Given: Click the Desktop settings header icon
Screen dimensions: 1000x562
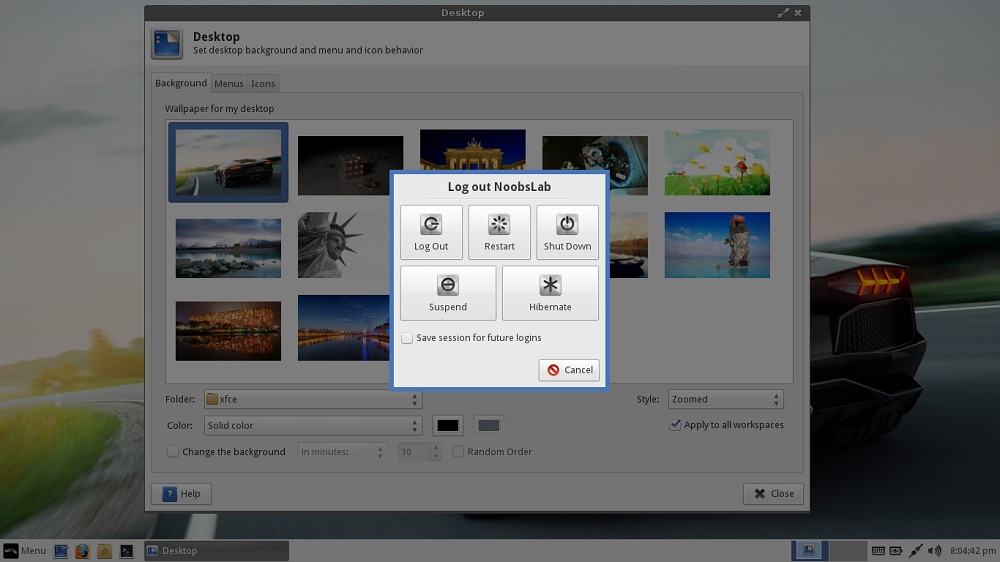Looking at the screenshot, I should tap(167, 43).
